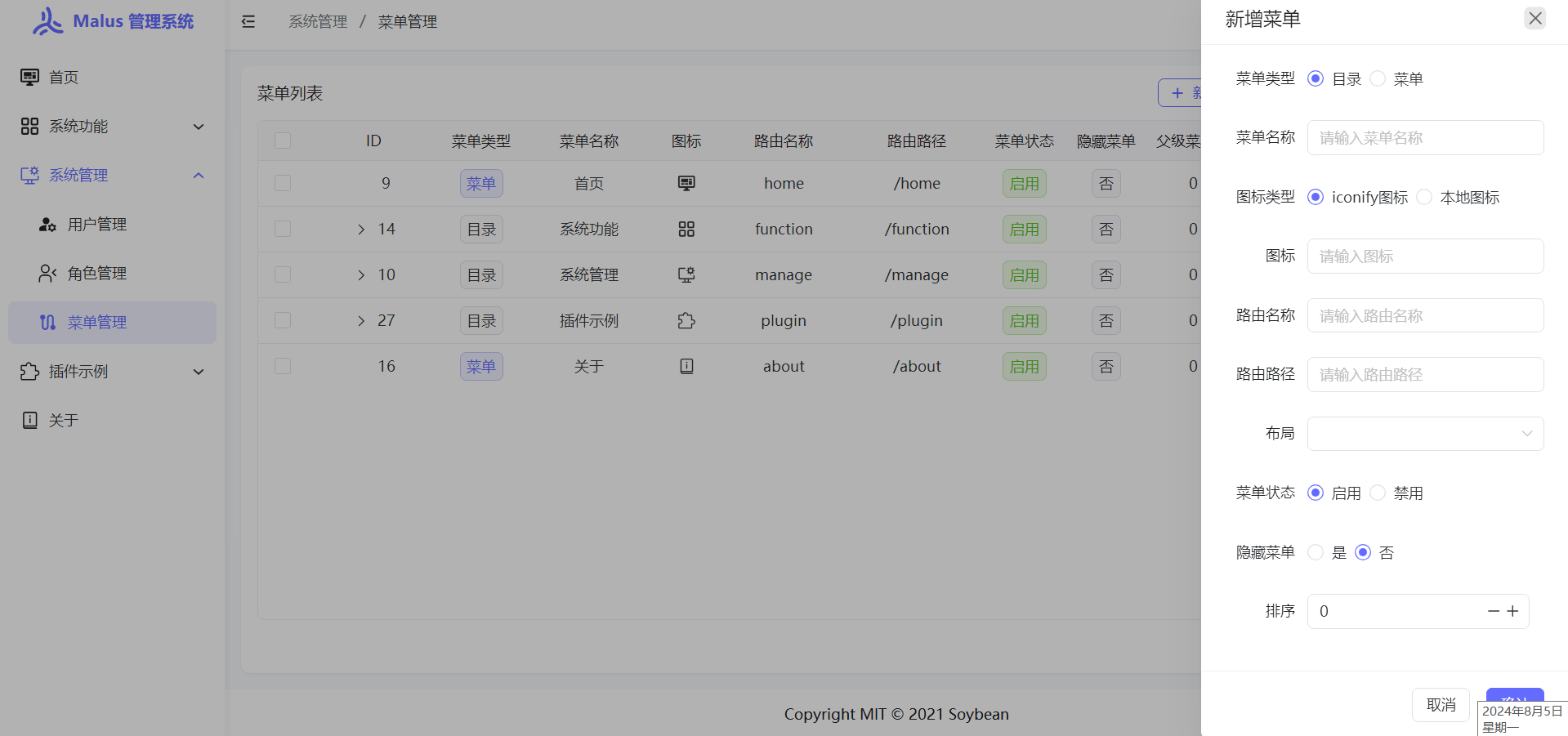Image resolution: width=1568 pixels, height=736 pixels.
Task: Click the grid icon beside 系统功能 in sidebar
Action: [29, 126]
